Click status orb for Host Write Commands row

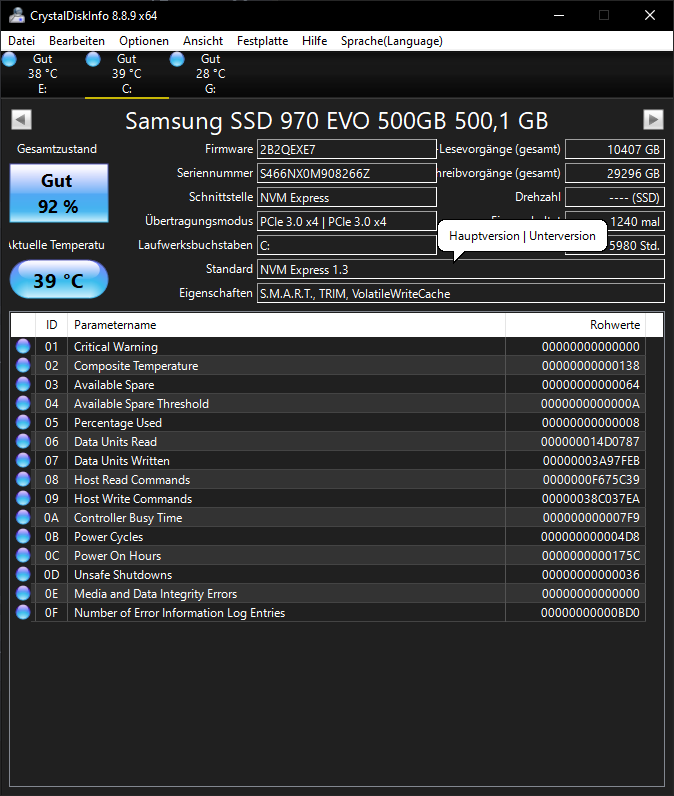click(23, 499)
